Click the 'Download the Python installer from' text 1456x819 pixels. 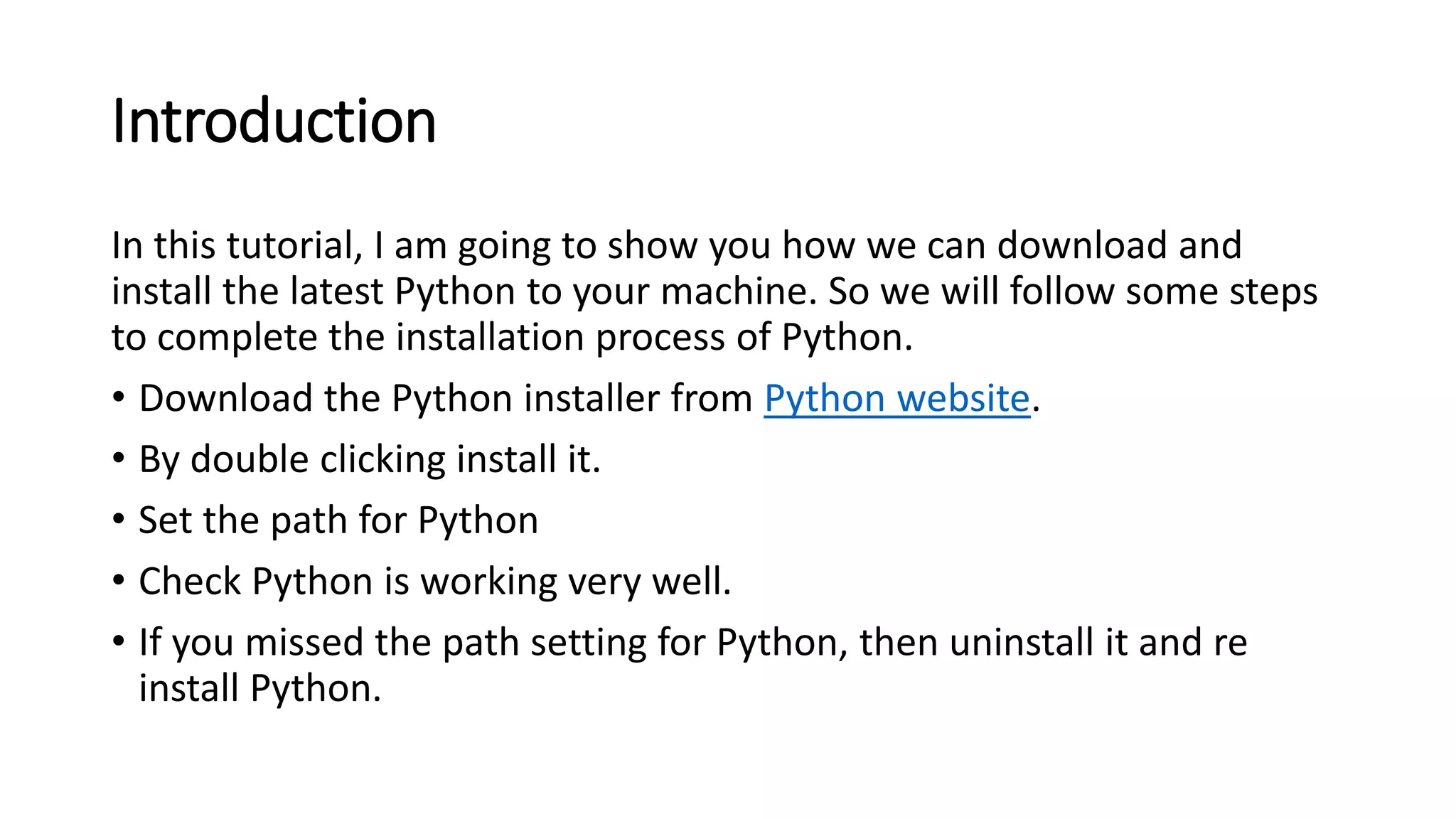[446, 399]
